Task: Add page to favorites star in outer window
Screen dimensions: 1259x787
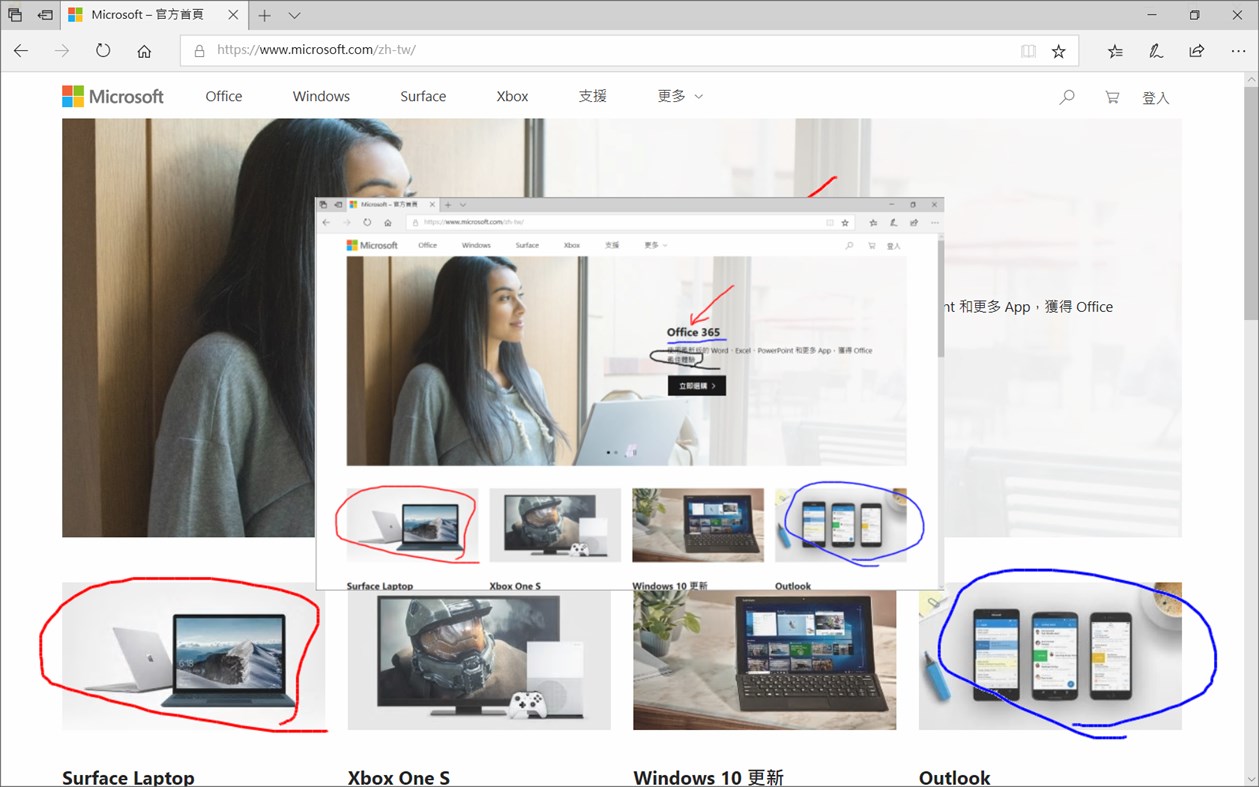Action: tap(1058, 50)
